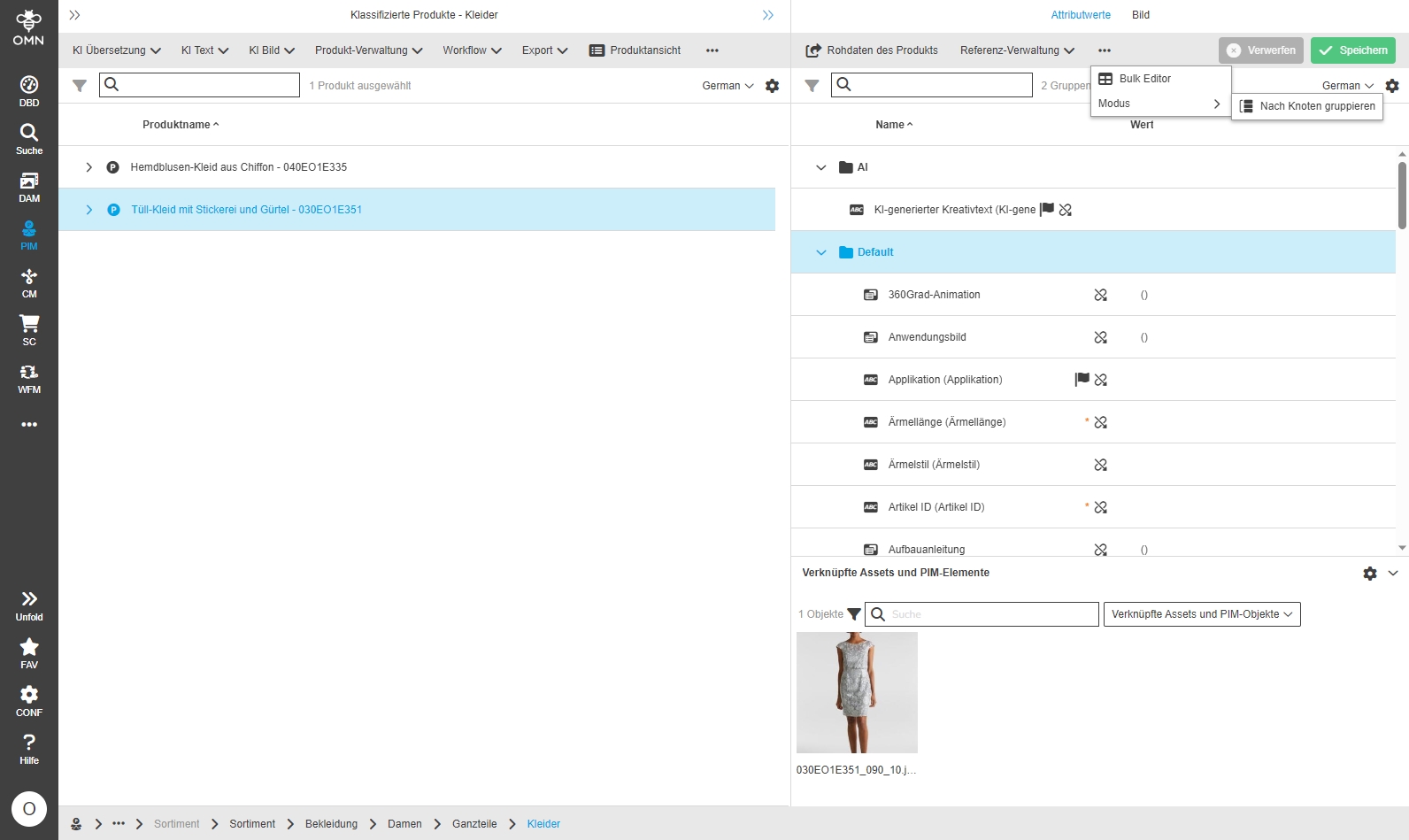
Task: Toggle inheritance link icon for Ärmellänge
Action: [1101, 422]
